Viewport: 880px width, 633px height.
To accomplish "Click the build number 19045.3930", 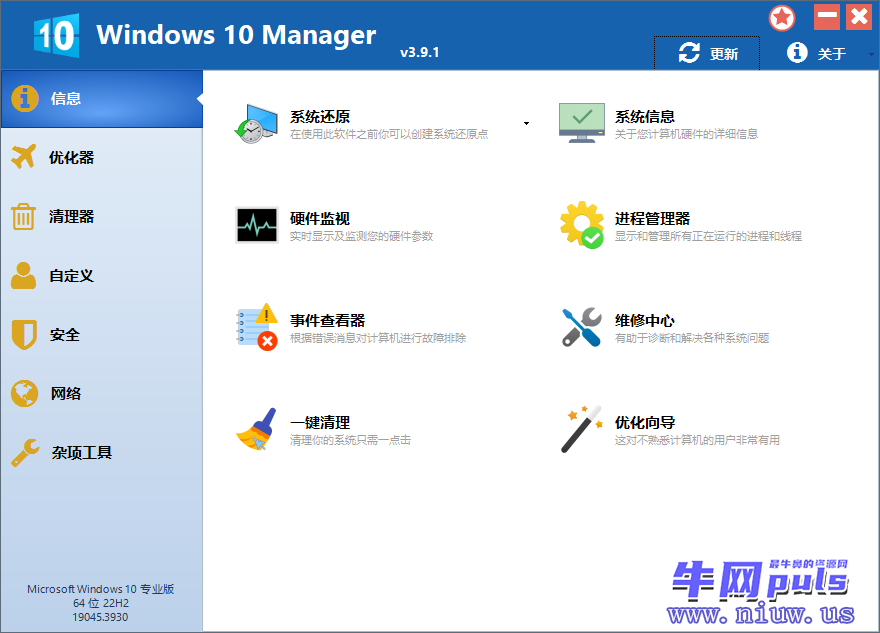I will [x=100, y=617].
